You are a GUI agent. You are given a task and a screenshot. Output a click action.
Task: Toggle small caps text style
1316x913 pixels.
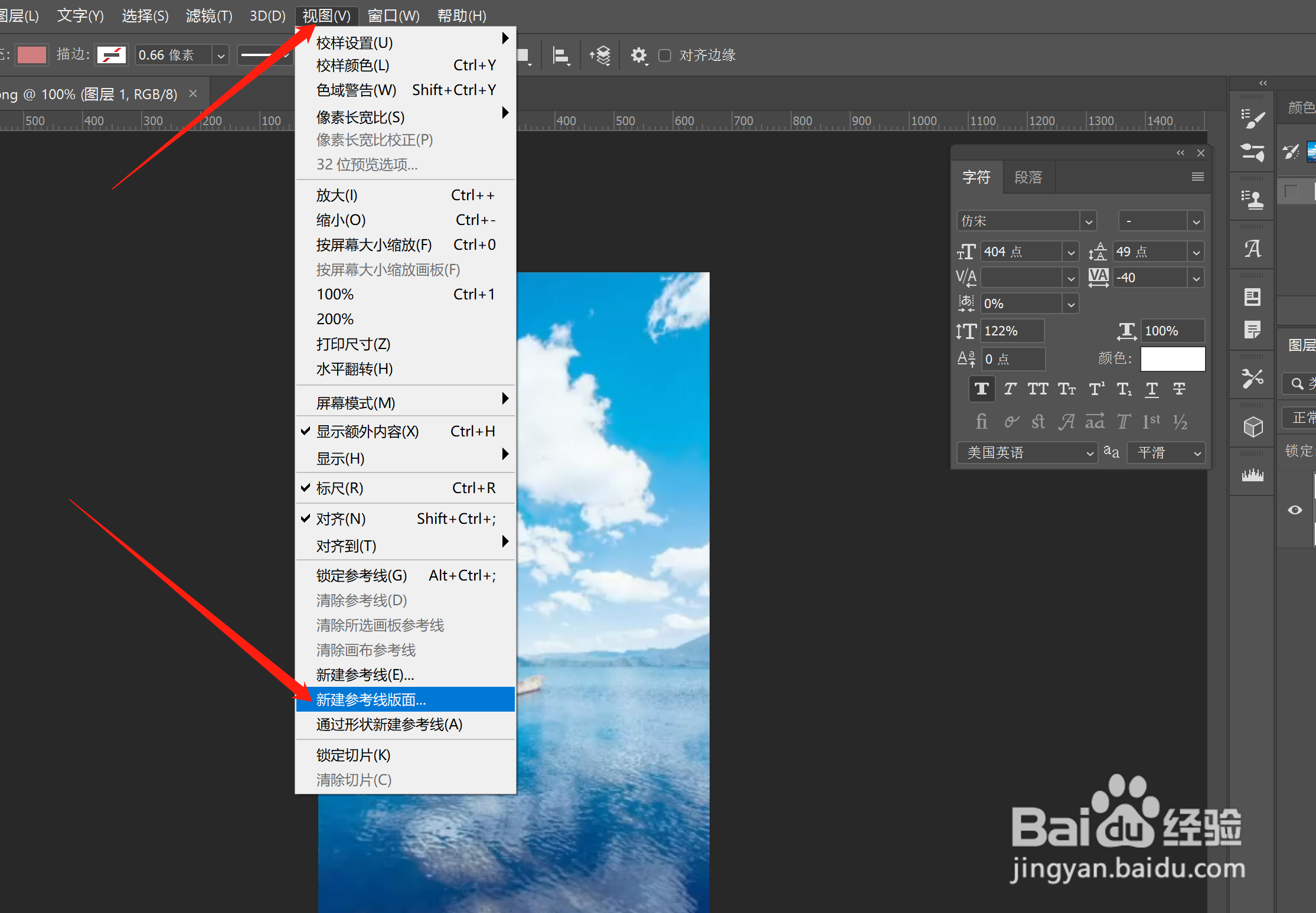click(1066, 389)
